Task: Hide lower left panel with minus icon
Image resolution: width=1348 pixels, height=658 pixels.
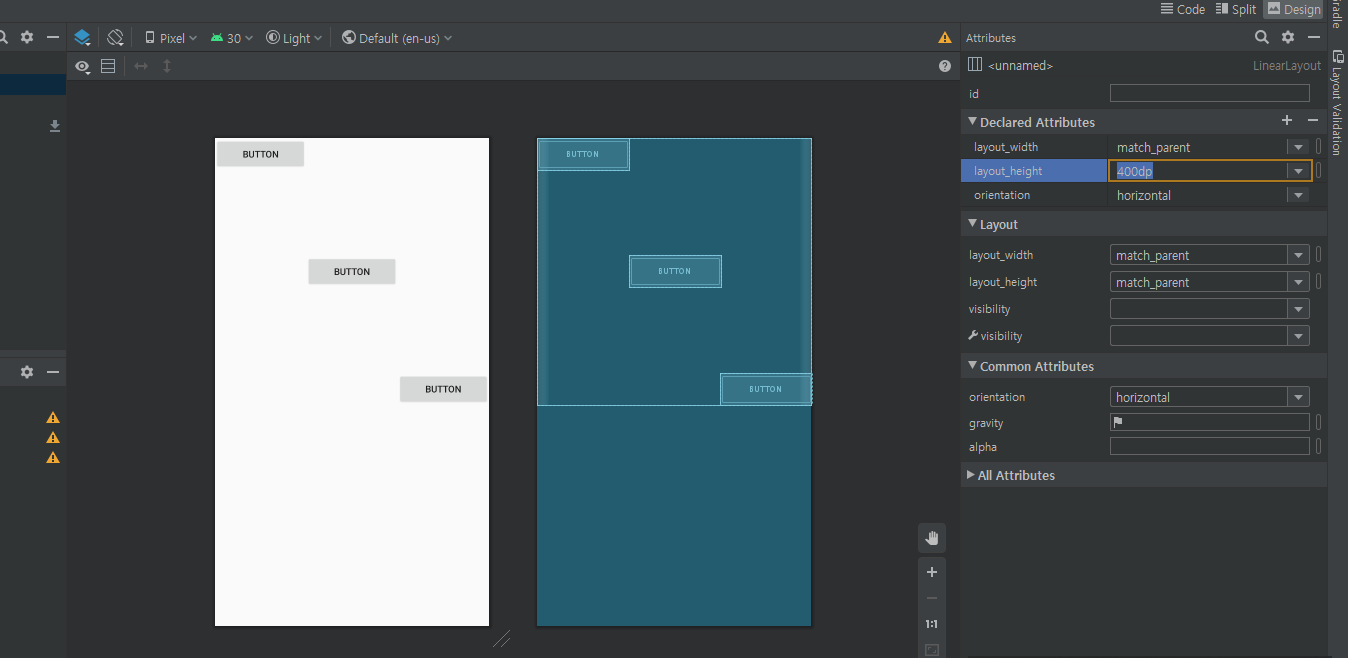Action: click(53, 372)
